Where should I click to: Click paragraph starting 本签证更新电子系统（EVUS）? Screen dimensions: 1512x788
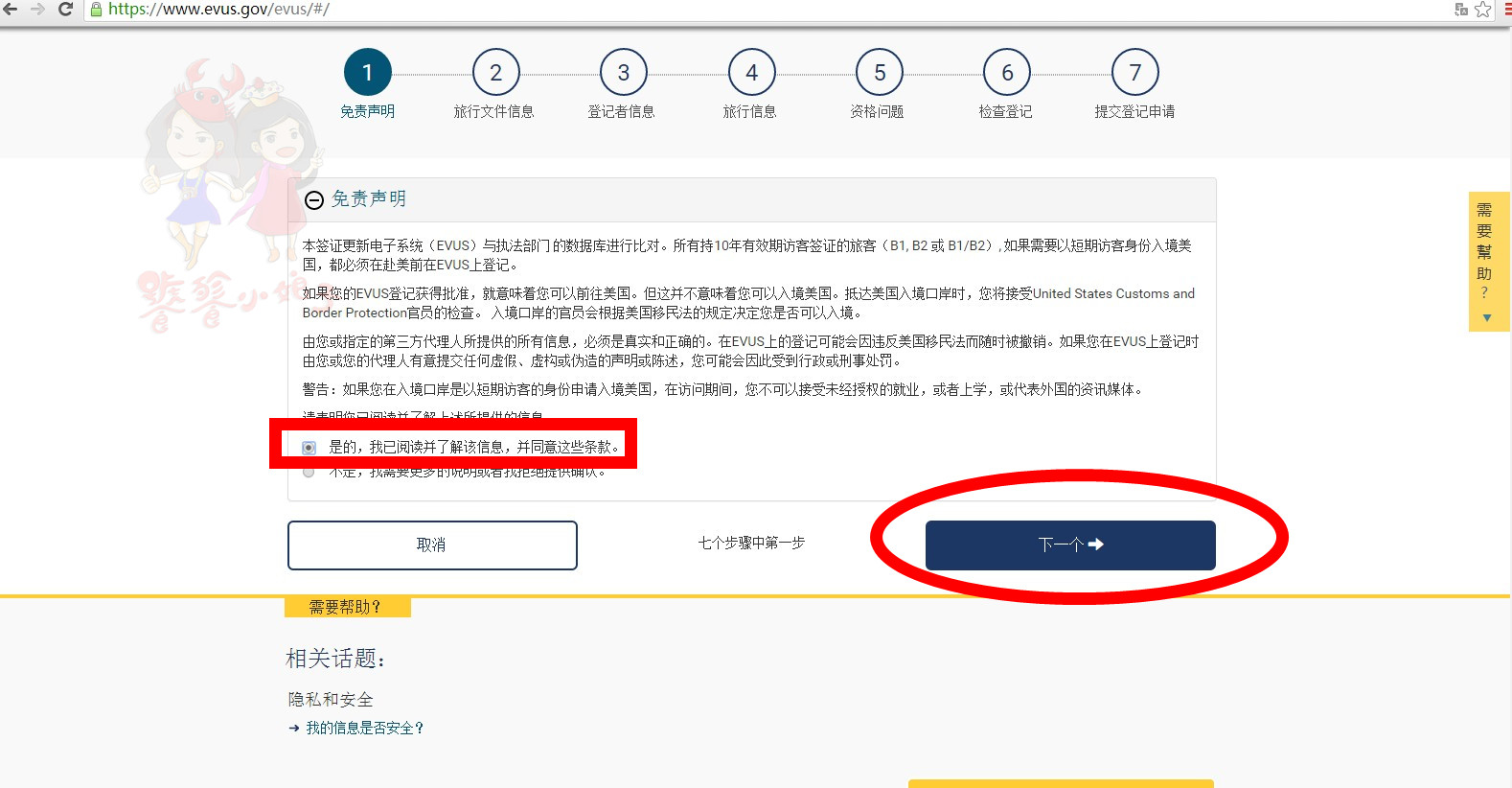[x=747, y=255]
